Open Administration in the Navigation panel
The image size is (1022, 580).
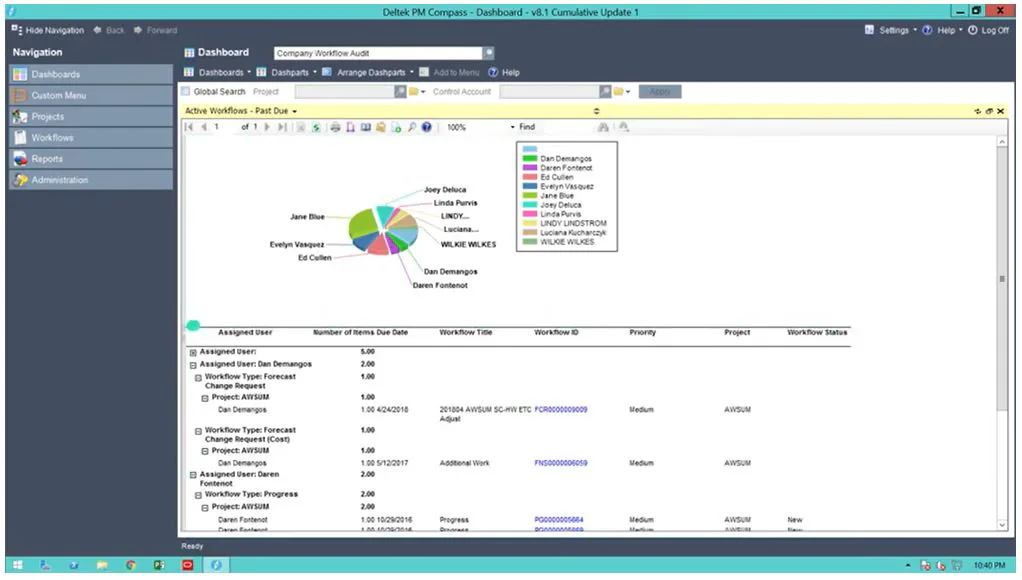[91, 180]
